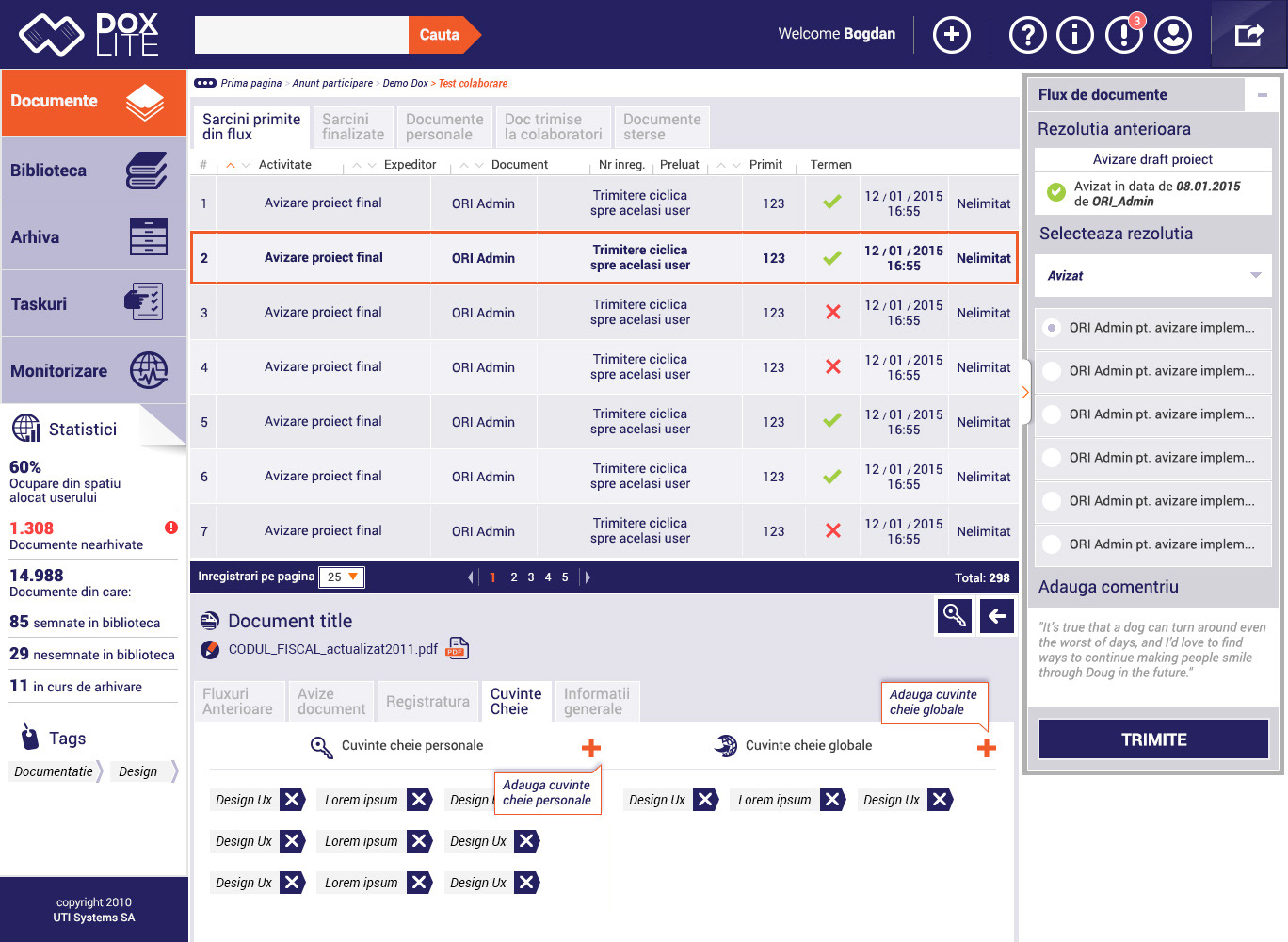1288x942 pixels.
Task: Open Biblioteca in the sidebar
Action: pyautogui.click(x=93, y=171)
